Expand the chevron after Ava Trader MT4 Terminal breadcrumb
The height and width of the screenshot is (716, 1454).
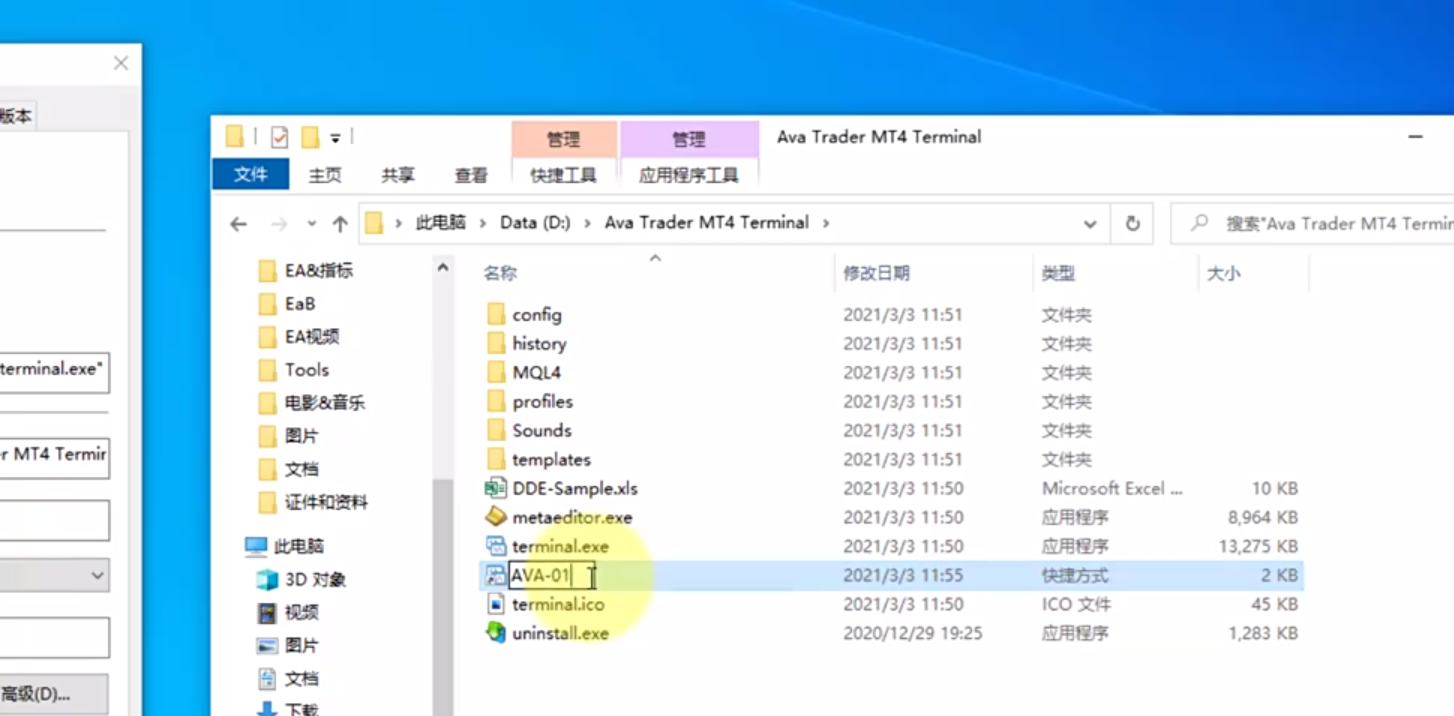(826, 223)
